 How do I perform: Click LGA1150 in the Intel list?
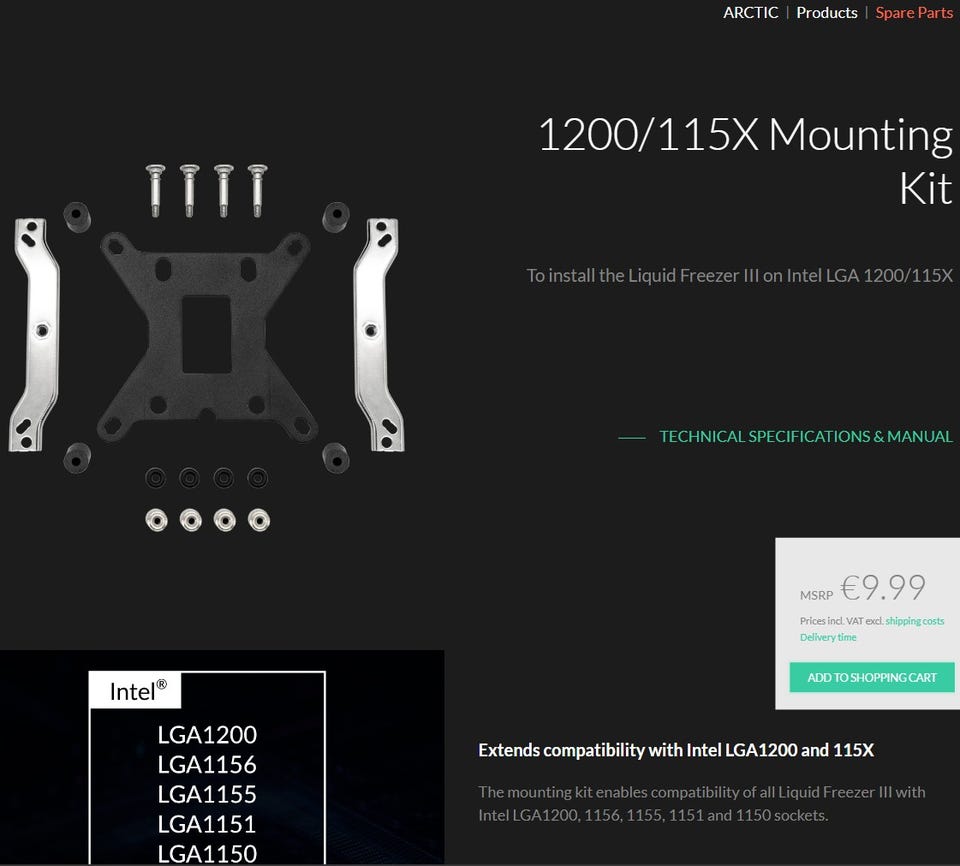pos(207,853)
